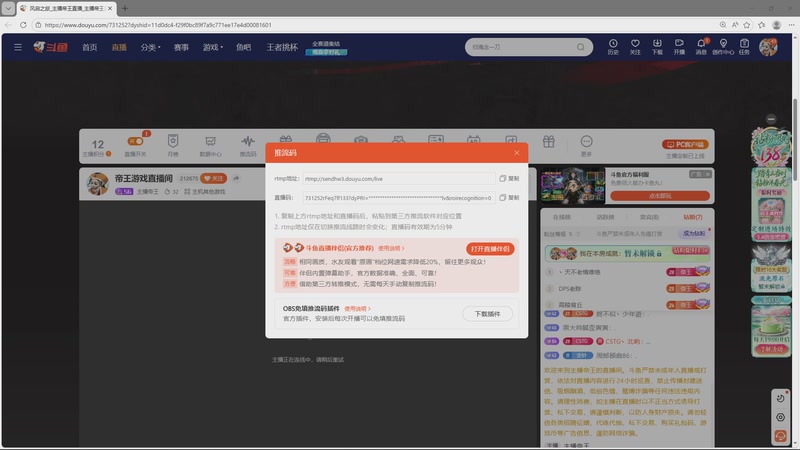The image size is (800, 450).
Task: Expand the 分类 category dropdown
Action: point(151,47)
